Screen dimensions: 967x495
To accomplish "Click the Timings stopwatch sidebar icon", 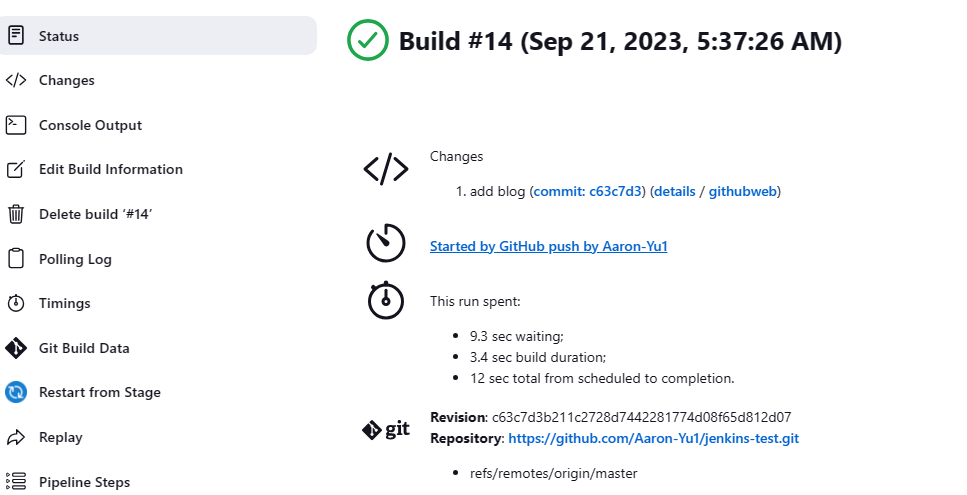I will [x=16, y=303].
